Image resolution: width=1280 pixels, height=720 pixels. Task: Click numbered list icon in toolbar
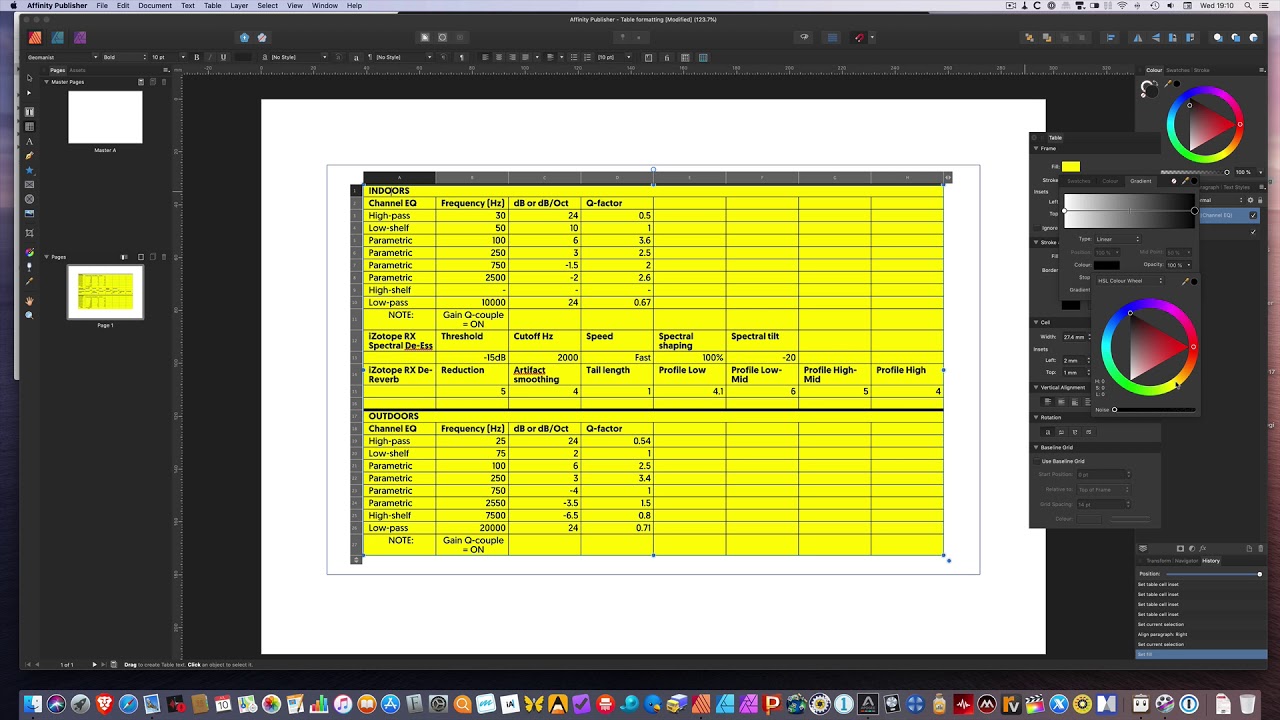tap(586, 57)
